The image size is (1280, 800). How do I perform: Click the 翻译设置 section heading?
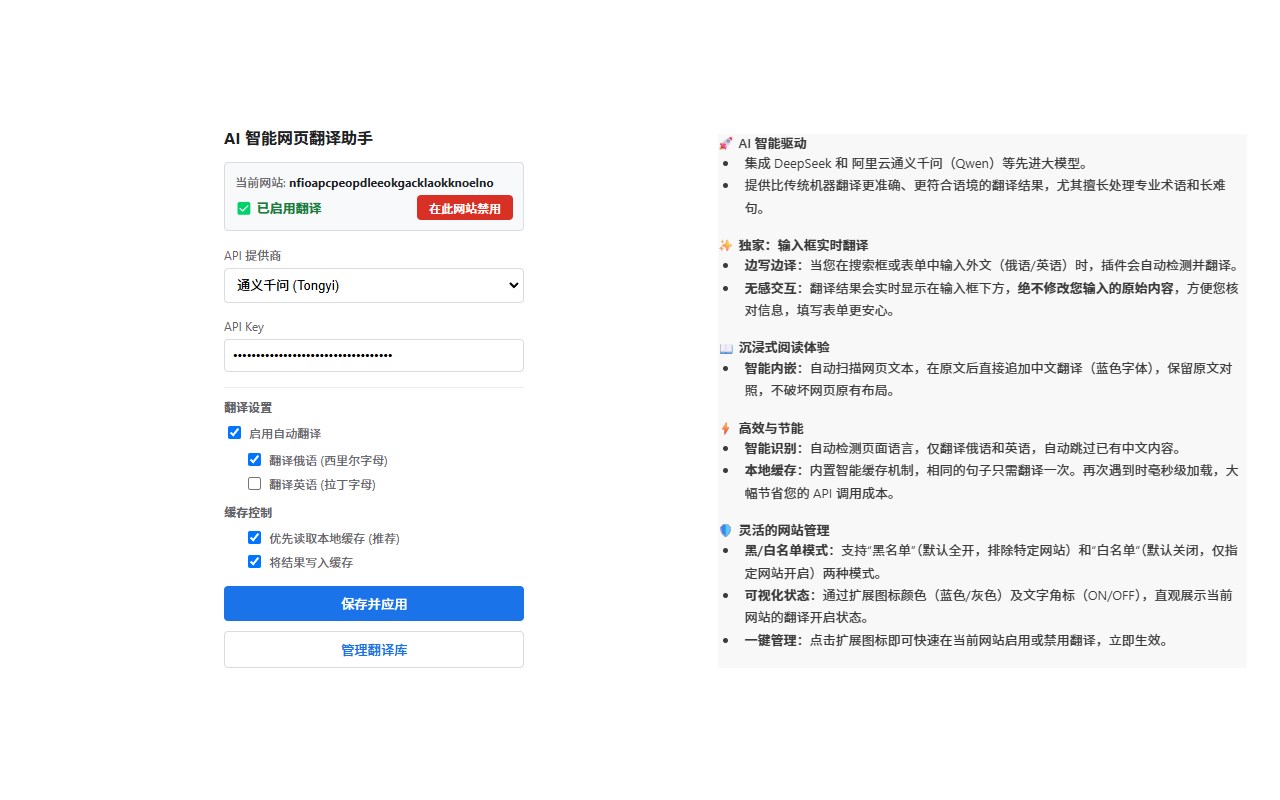(248, 407)
